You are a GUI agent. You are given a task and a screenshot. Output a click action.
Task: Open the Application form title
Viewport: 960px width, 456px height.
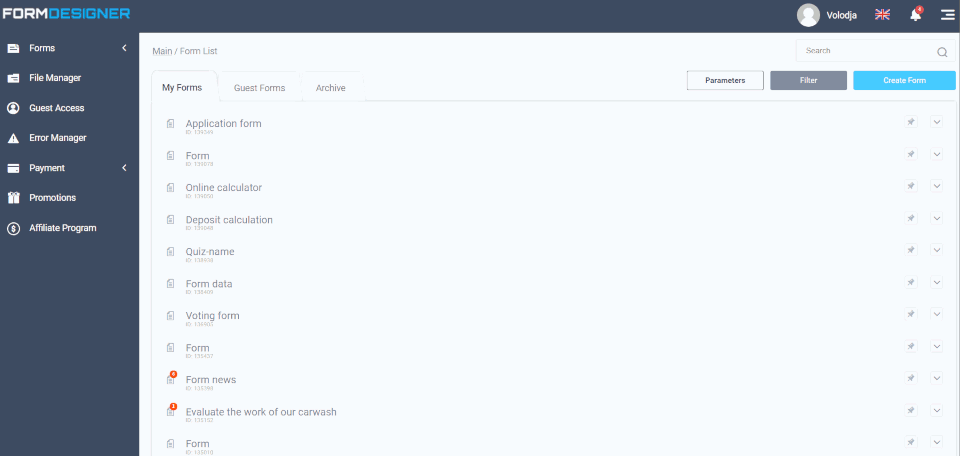pyautogui.click(x=223, y=124)
